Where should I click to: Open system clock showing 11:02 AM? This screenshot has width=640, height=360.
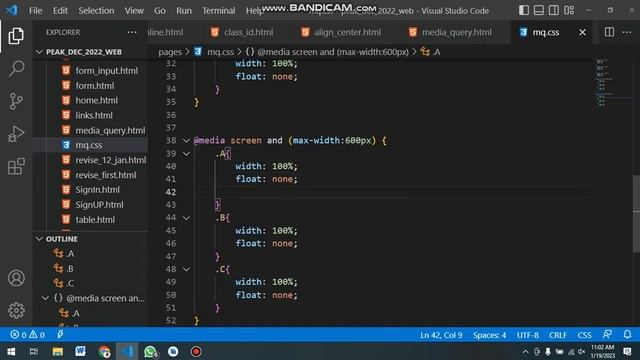(x=602, y=351)
